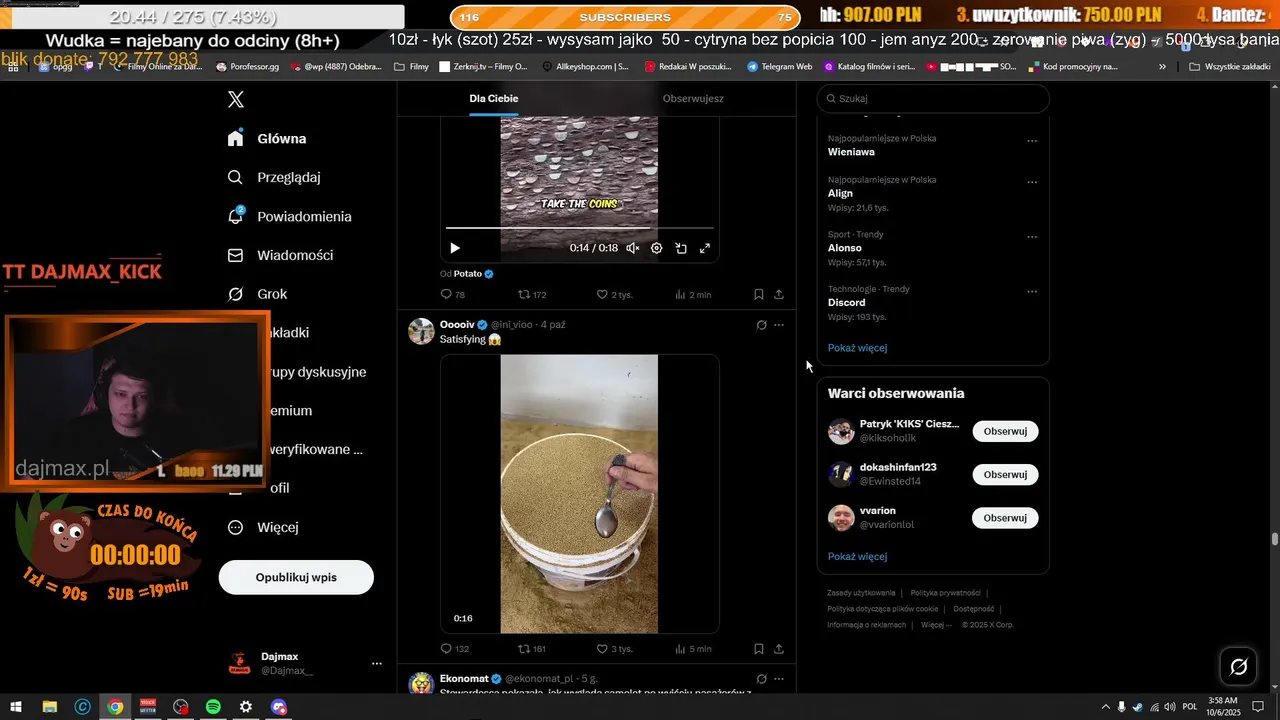The image size is (1280, 720).
Task: Open more options on Ooooiv post
Action: pos(779,325)
